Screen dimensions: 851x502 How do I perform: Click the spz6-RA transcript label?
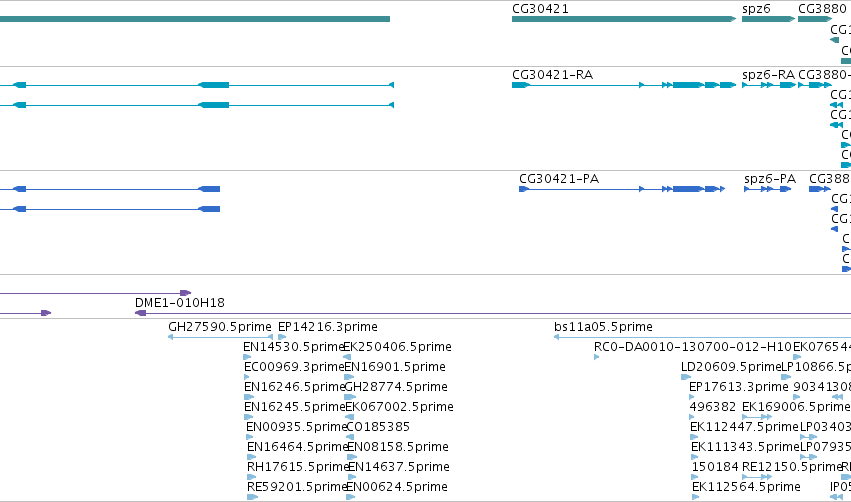click(x=768, y=74)
